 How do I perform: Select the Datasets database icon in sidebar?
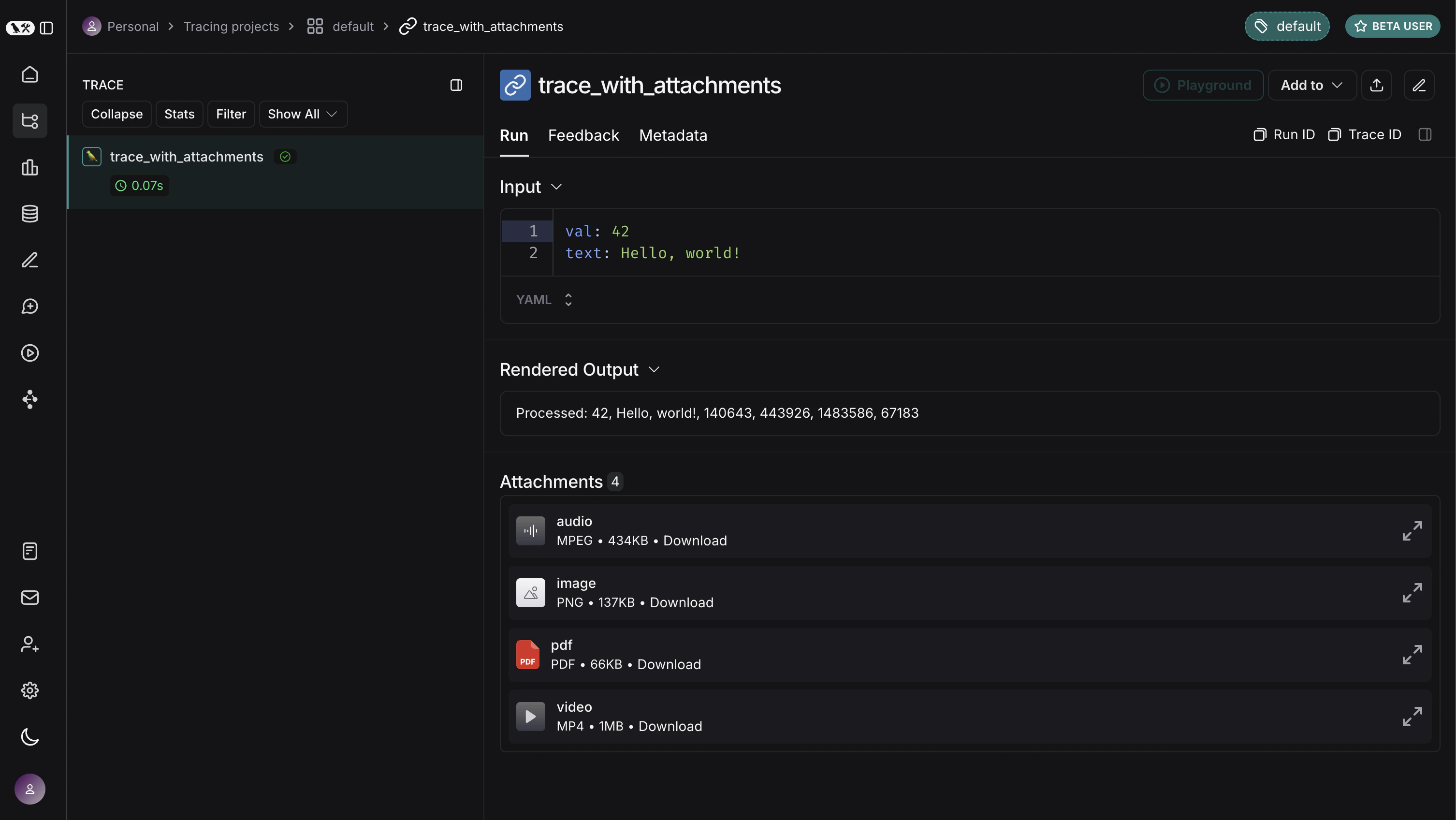pyautogui.click(x=29, y=214)
